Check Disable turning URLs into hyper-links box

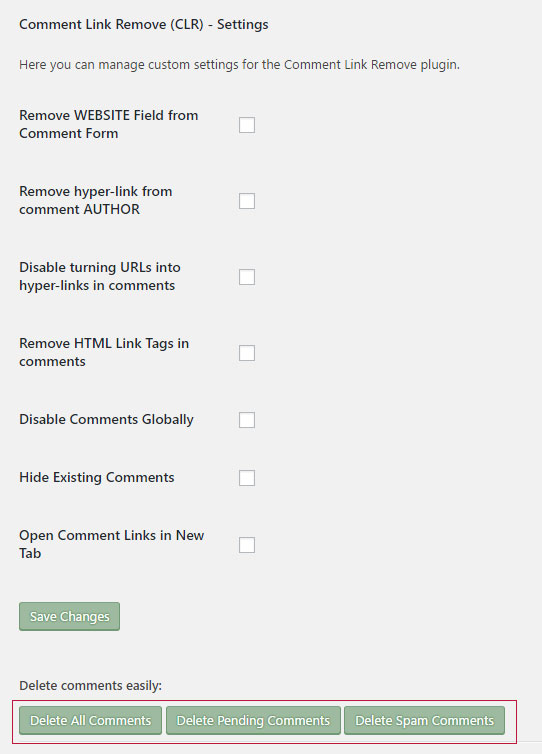(247, 277)
